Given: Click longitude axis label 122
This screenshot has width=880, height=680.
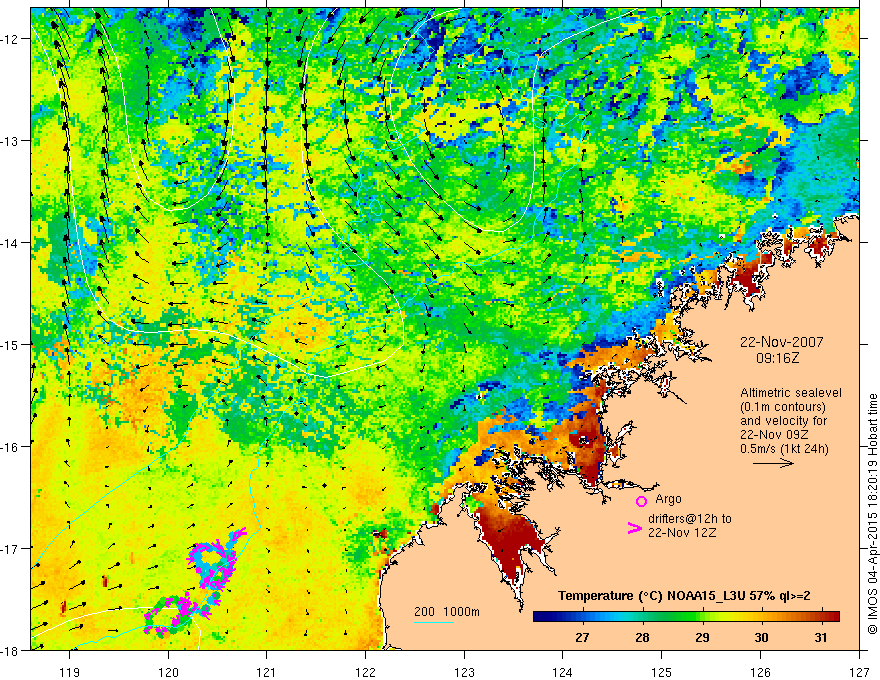Looking at the screenshot, I should tap(365, 672).
